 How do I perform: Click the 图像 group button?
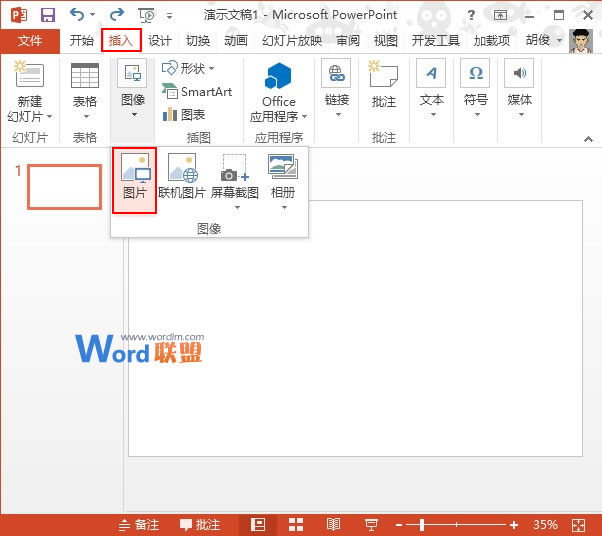click(x=133, y=89)
